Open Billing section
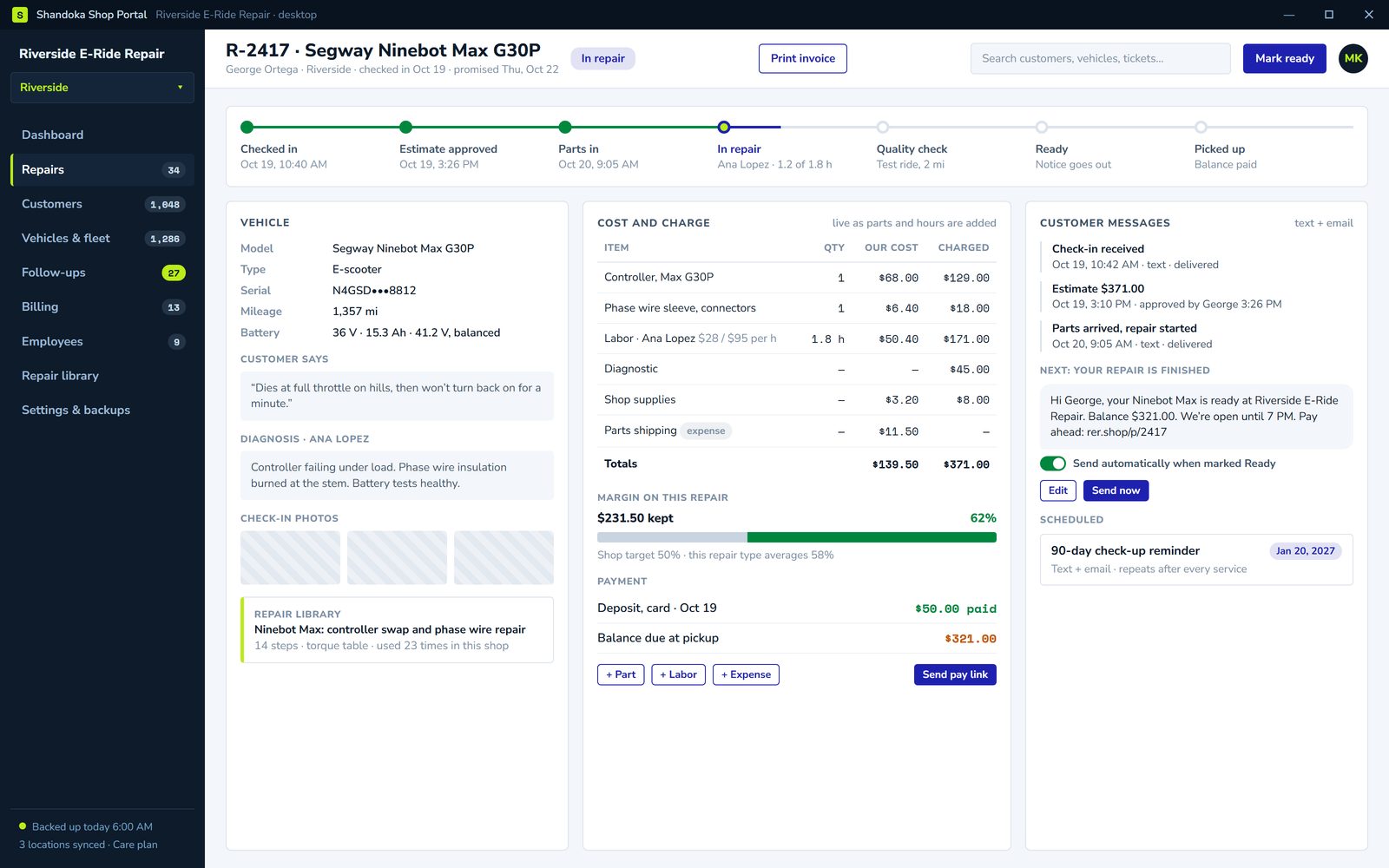The height and width of the screenshot is (868, 1389). (102, 306)
